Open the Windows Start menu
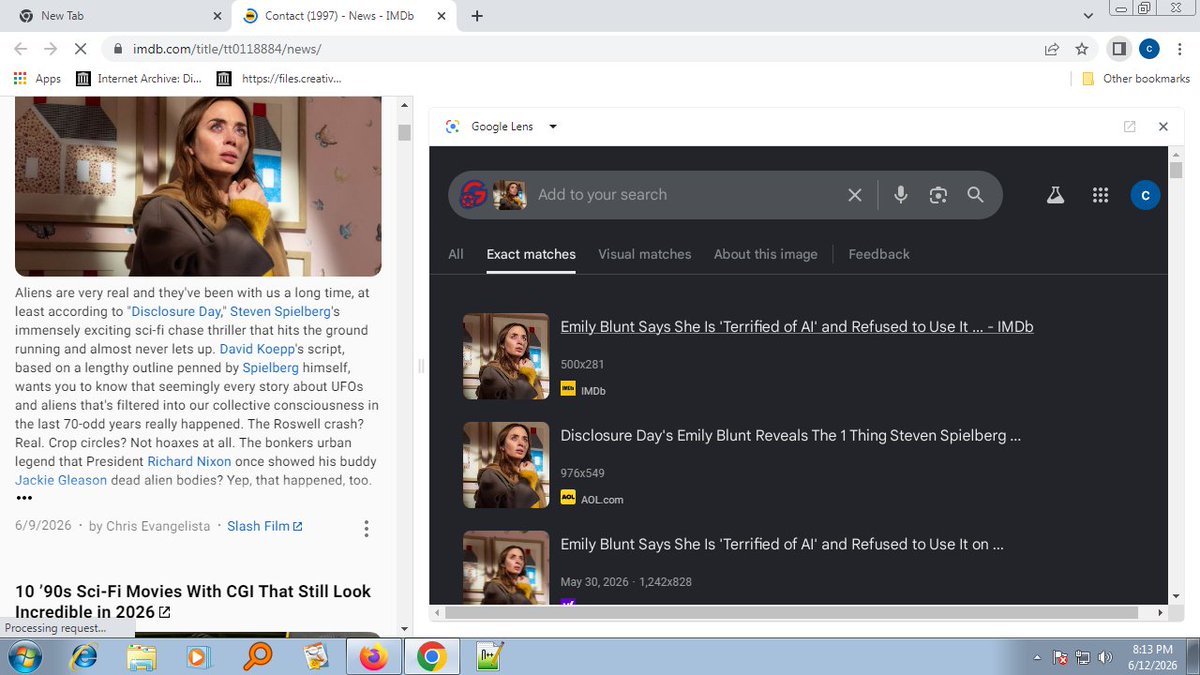 (23, 656)
